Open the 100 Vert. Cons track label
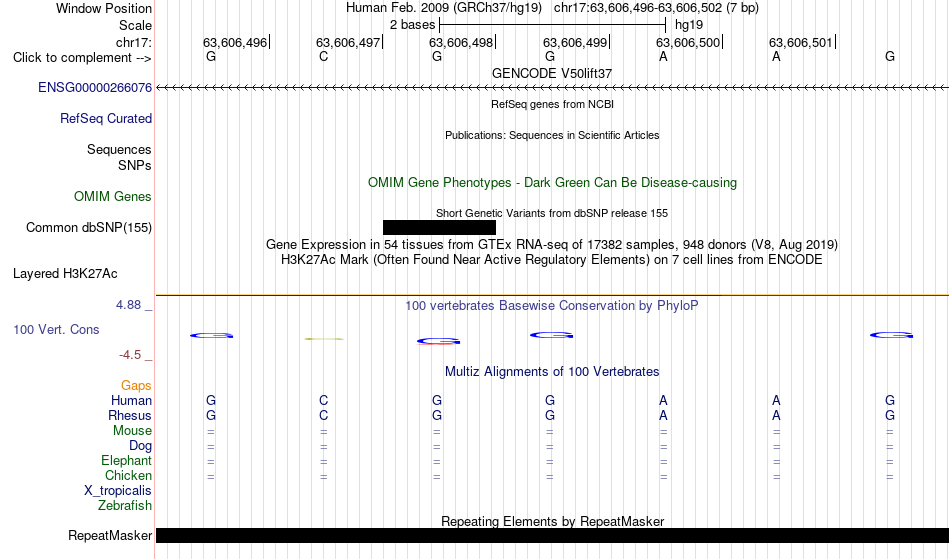Viewport: 950px width, 559px height. tap(56, 329)
